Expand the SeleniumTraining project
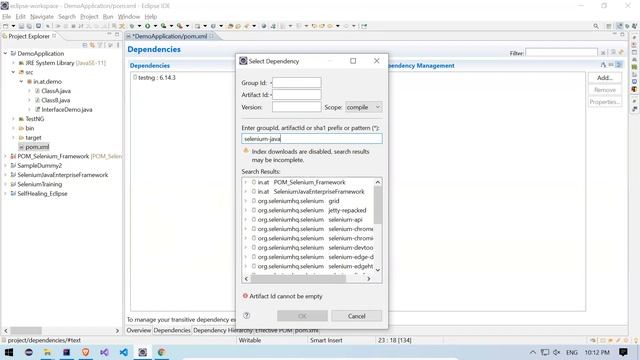Screen dimensions: 640x360 tap(6, 184)
